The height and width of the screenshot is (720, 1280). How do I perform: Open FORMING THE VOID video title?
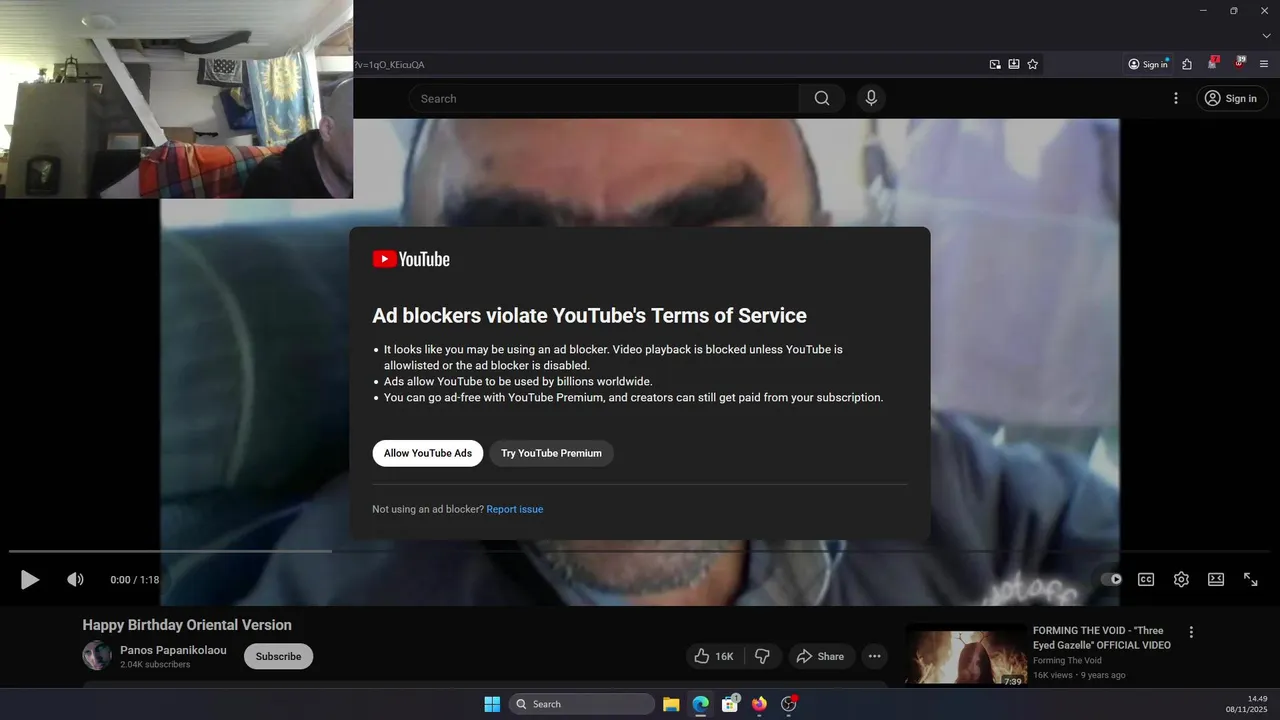click(x=1102, y=638)
